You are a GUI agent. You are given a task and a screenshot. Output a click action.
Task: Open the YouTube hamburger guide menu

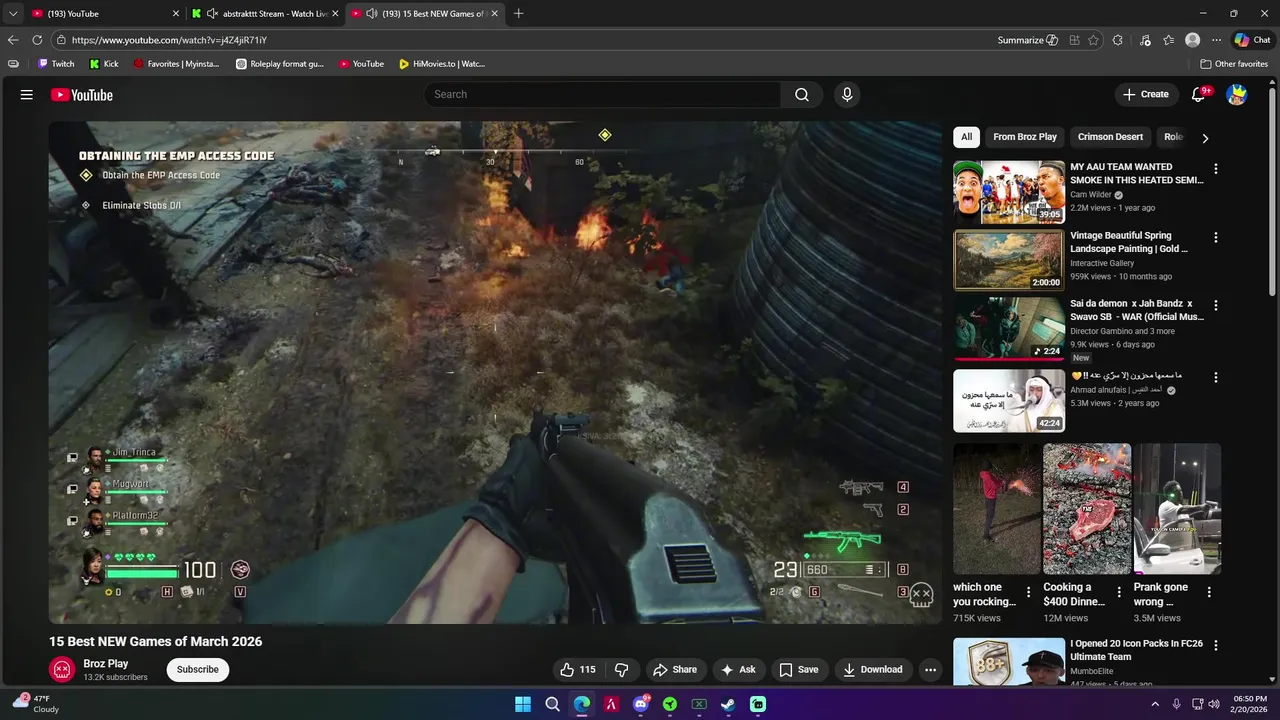pos(27,95)
